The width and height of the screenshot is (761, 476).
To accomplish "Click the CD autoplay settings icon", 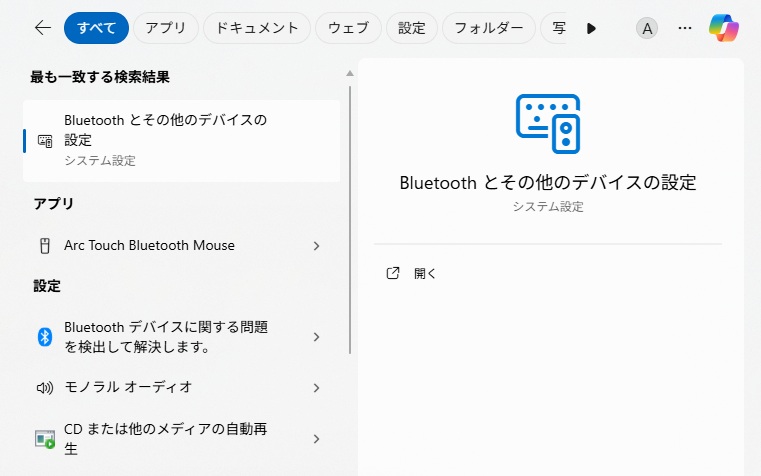I will (44, 439).
